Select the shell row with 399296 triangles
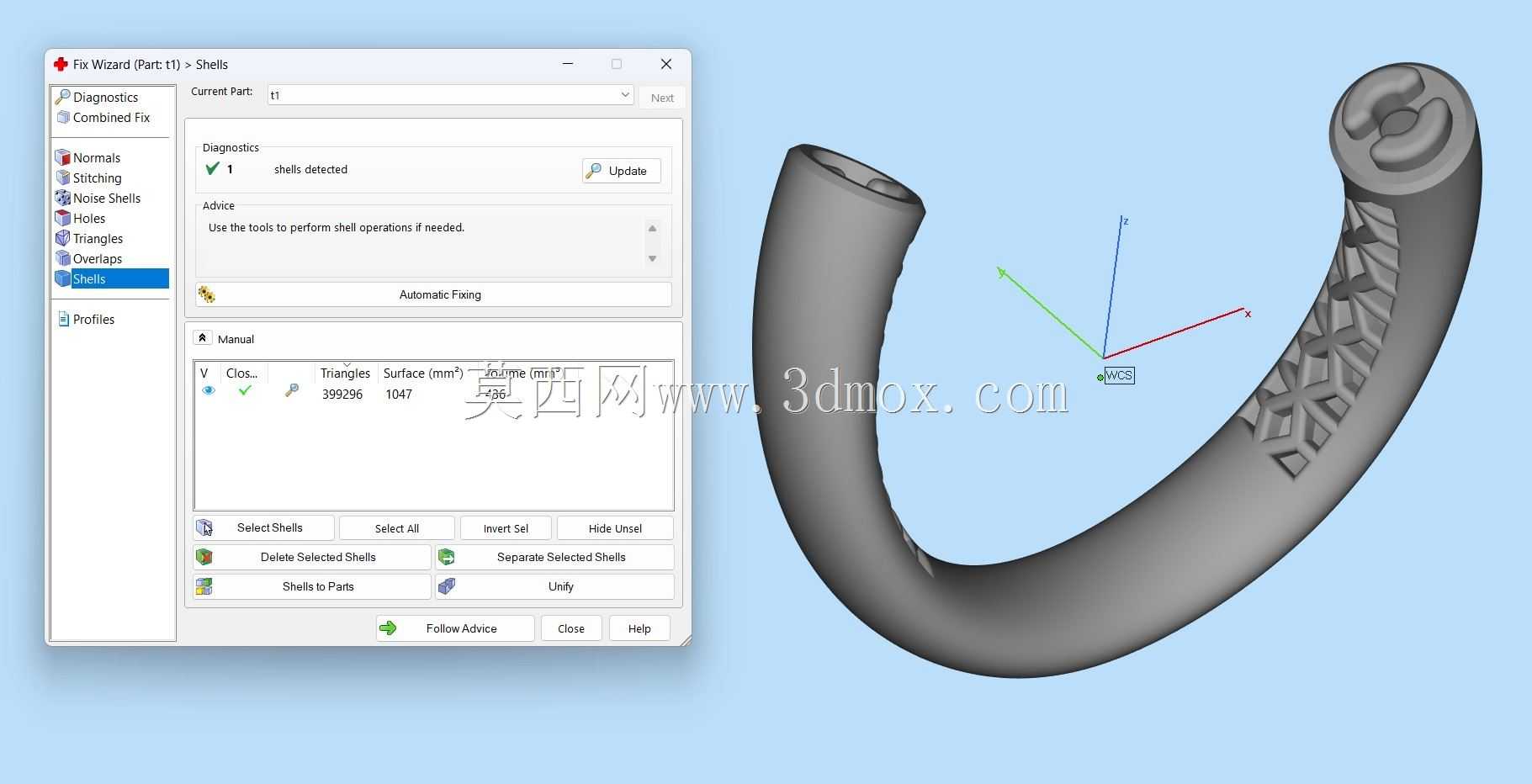Viewport: 1532px width, 784px height. (x=433, y=394)
